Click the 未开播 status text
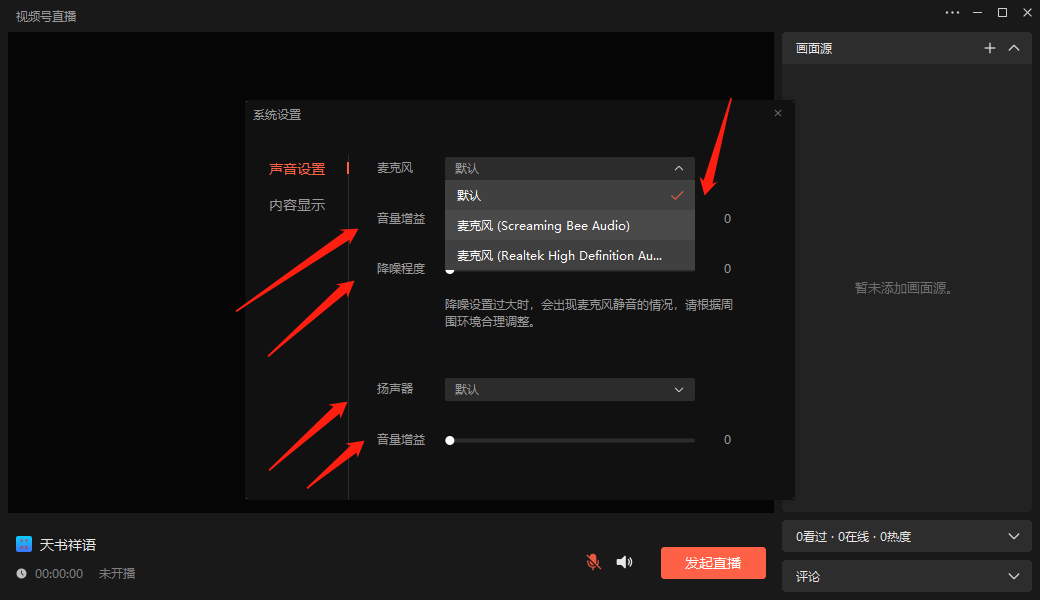Image resolution: width=1040 pixels, height=600 pixels. click(x=117, y=573)
